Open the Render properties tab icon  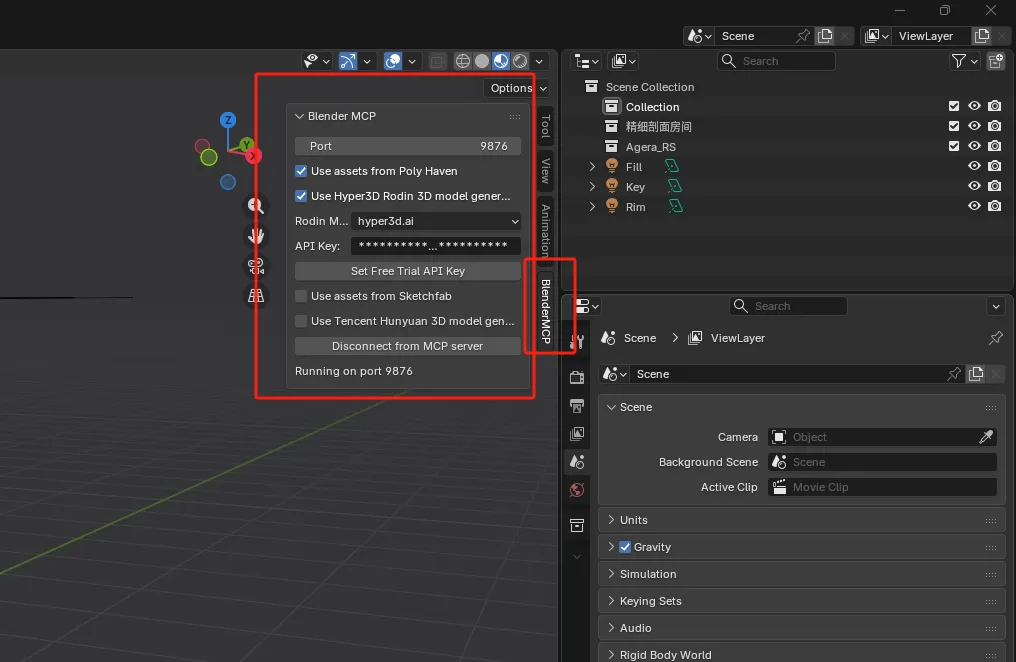(577, 377)
